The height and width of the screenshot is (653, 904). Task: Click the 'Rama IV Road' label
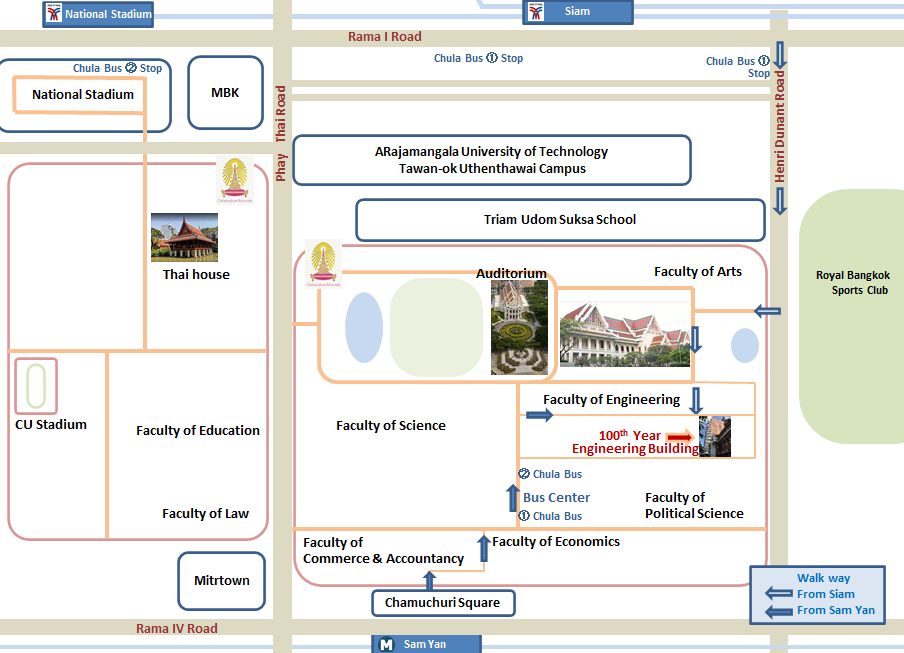pyautogui.click(x=177, y=628)
